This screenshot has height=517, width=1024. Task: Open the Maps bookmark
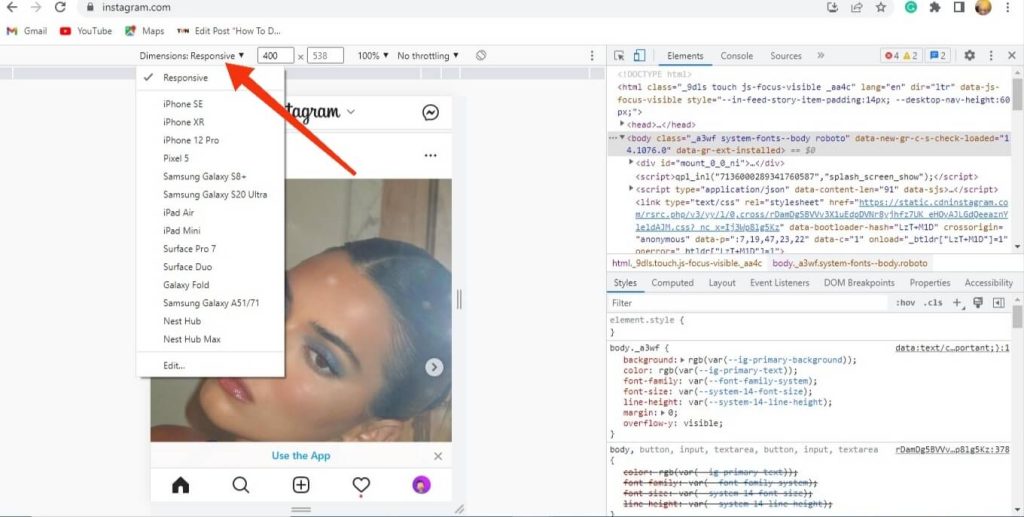click(144, 31)
